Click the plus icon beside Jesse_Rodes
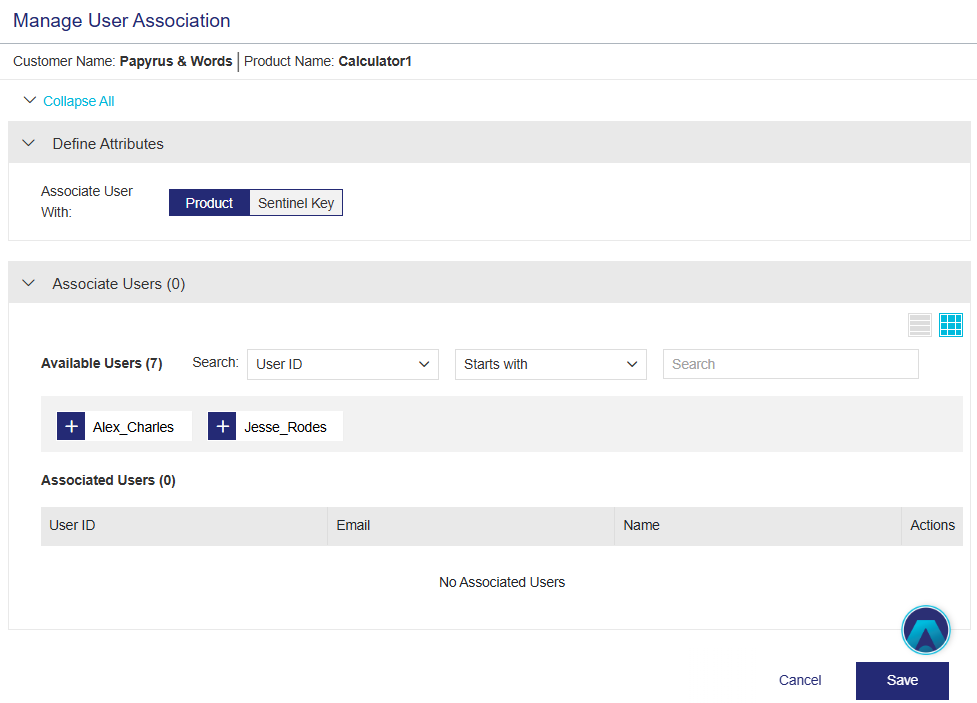This screenshot has width=977, height=703. 222,426
